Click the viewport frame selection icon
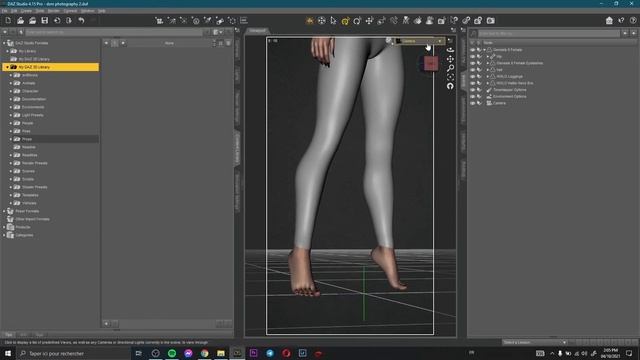This screenshot has height=360, width=640. [450, 77]
